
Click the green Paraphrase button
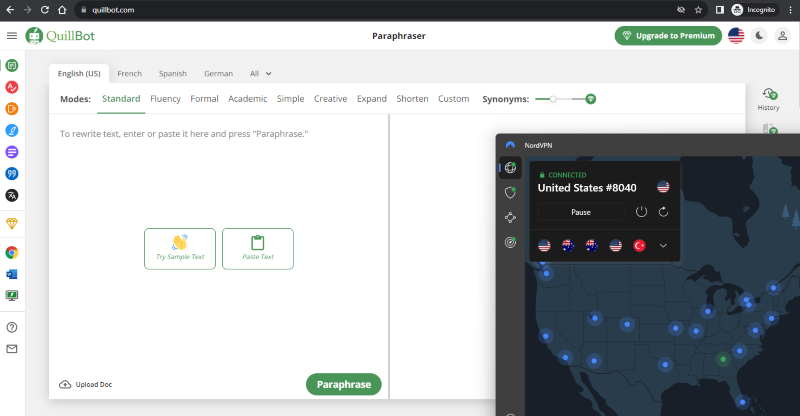343,384
